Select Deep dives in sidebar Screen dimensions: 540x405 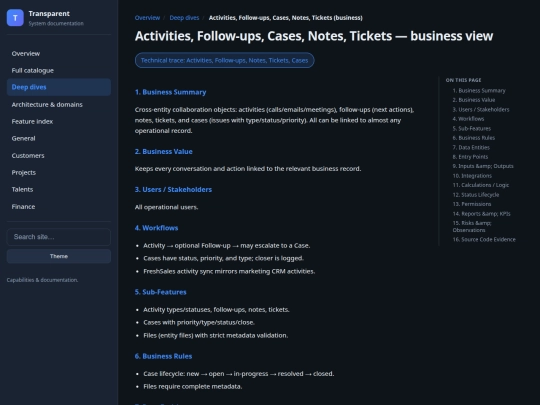tap(59, 87)
